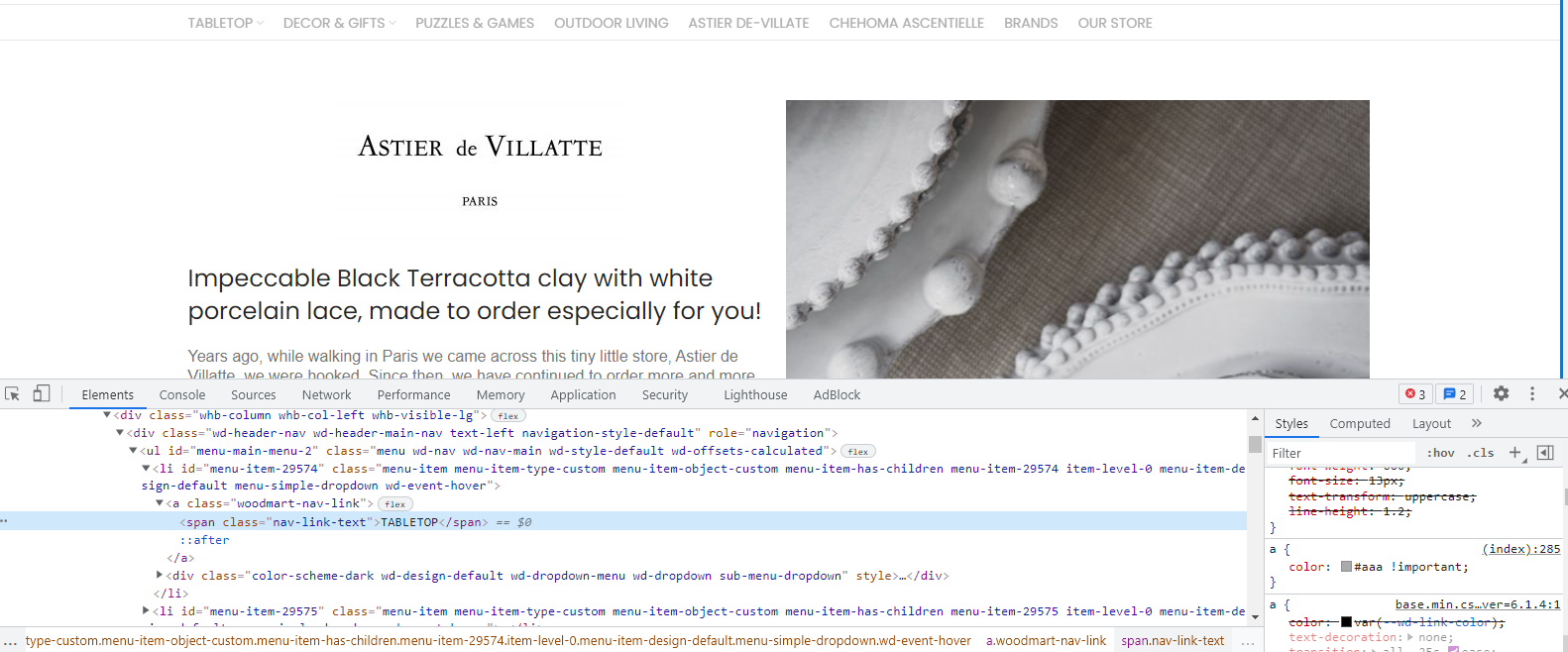Open the BRANDS nav link

1031,23
